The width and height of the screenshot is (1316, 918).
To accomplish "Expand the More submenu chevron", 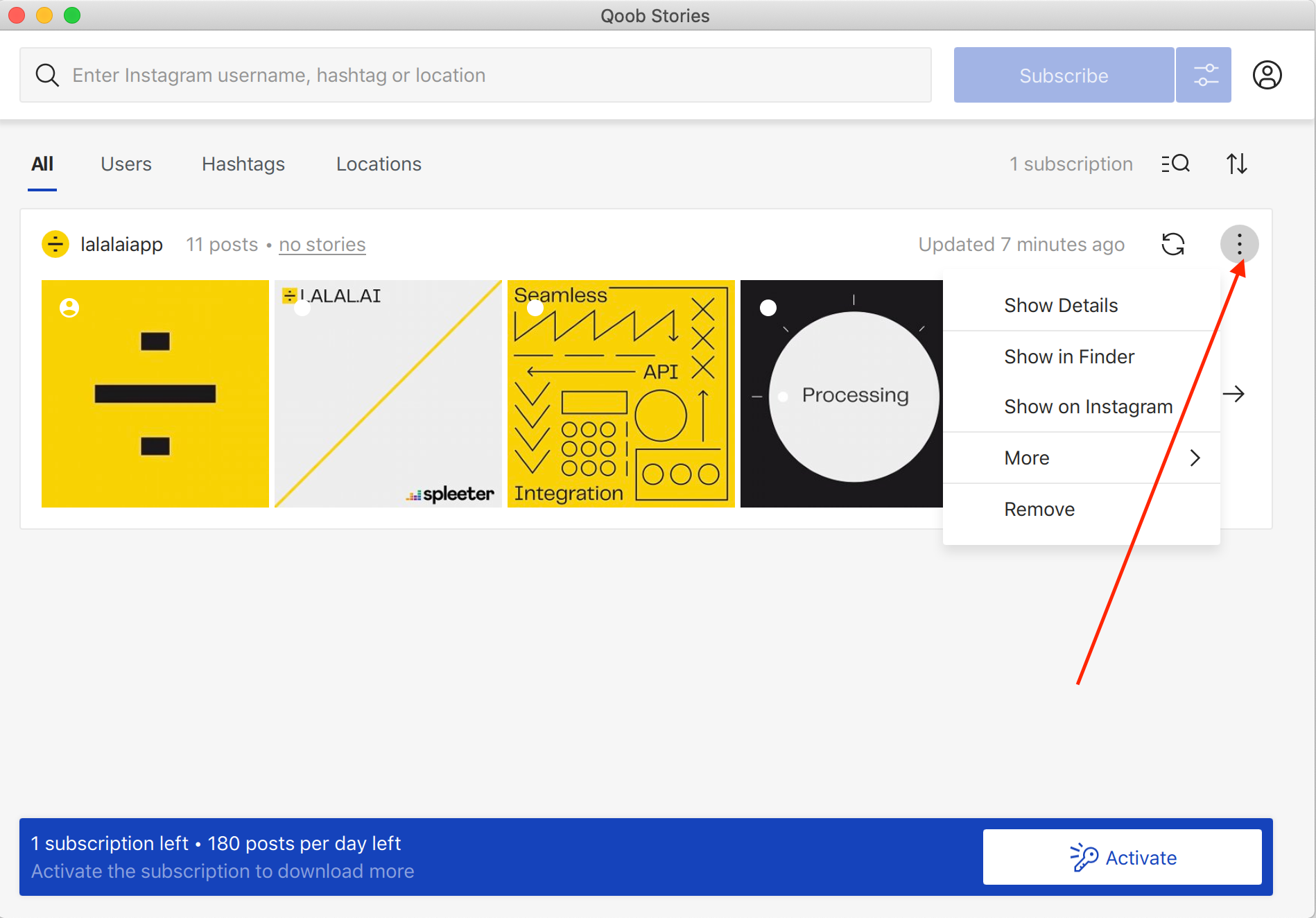I will pyautogui.click(x=1195, y=458).
